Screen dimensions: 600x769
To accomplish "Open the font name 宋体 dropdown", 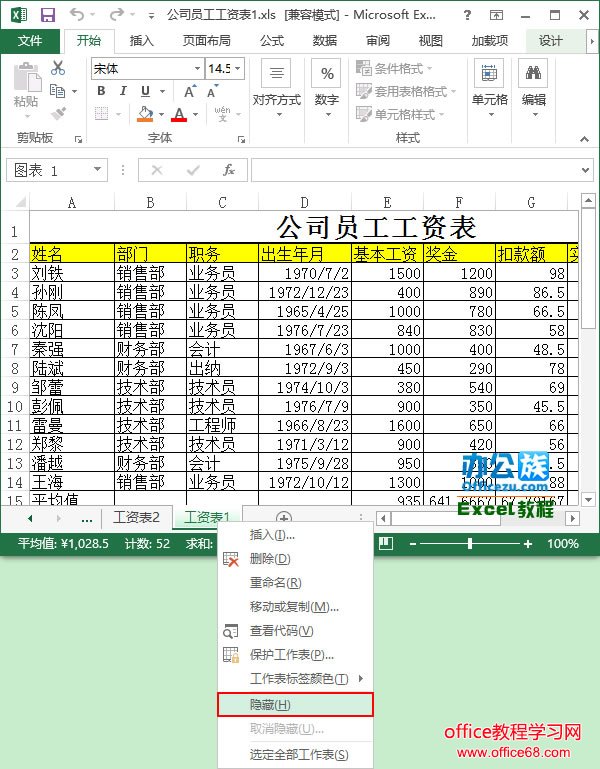I will (197, 68).
